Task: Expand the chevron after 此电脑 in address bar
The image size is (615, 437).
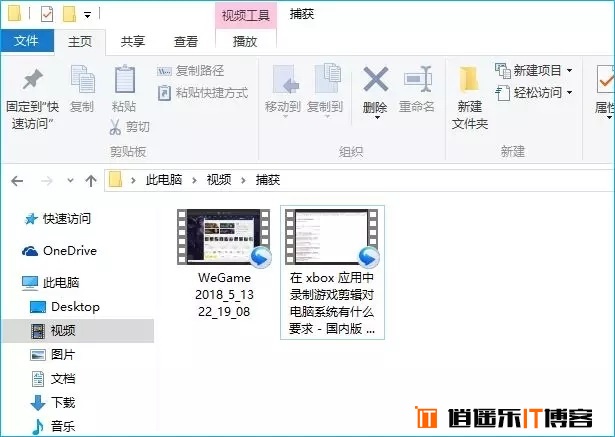Action: pyautogui.click(x=194, y=180)
